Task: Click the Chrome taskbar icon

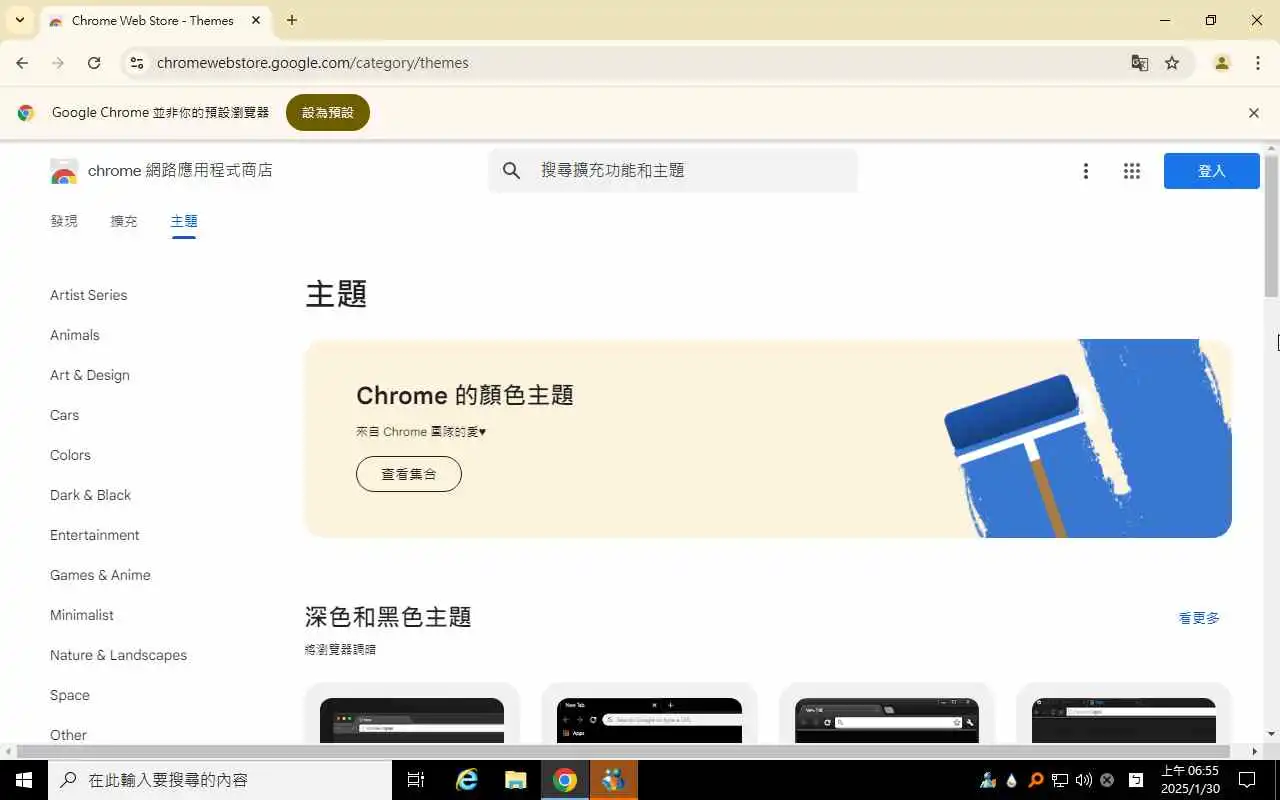Action: coord(565,780)
